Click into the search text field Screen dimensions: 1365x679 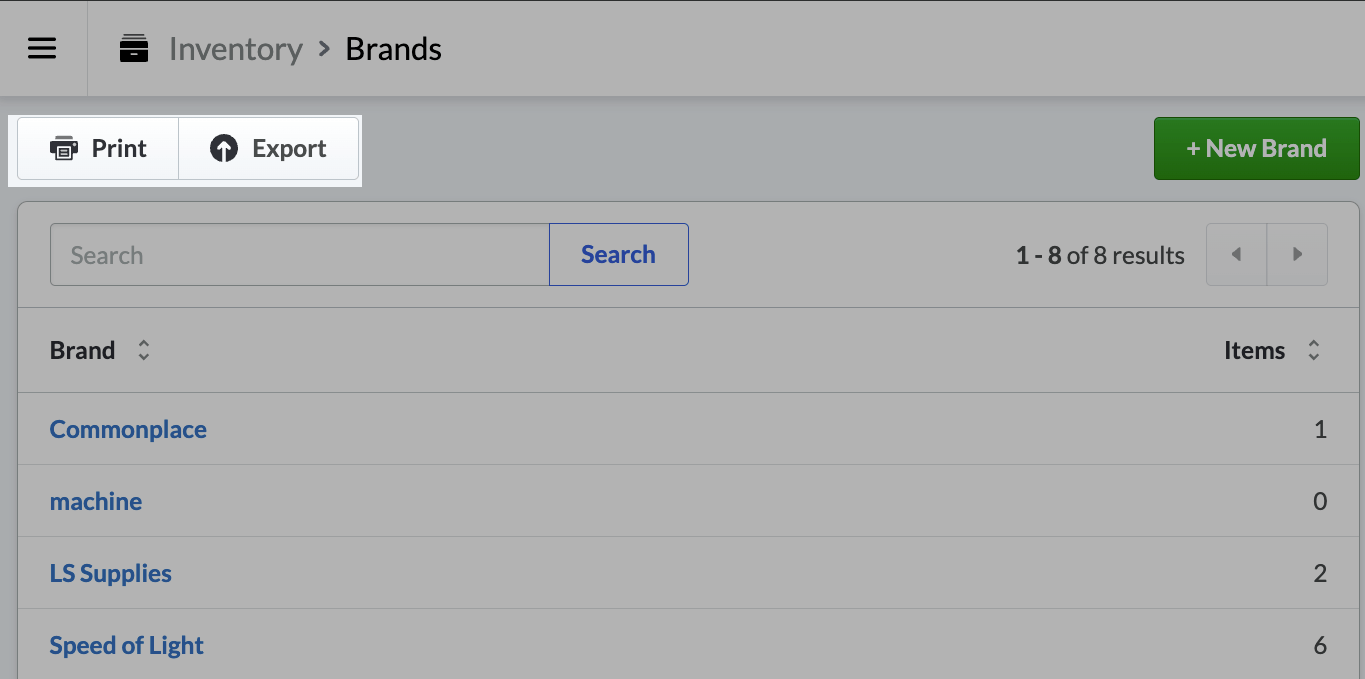click(300, 254)
